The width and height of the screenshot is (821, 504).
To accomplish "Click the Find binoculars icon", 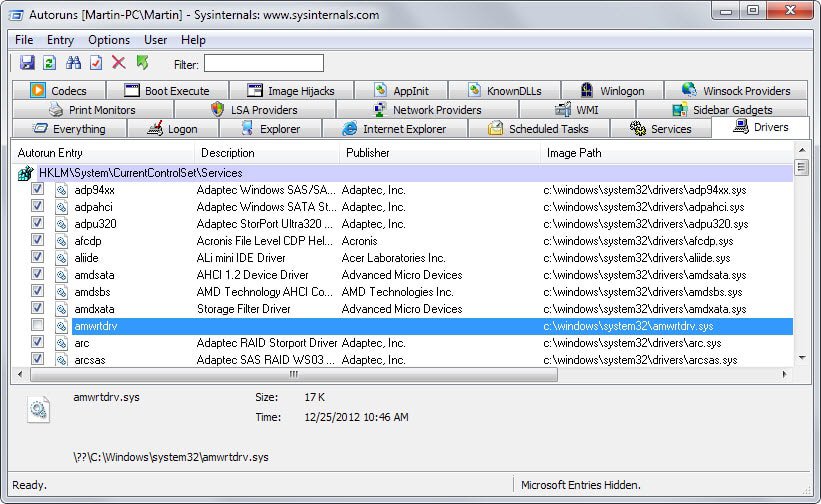I will [73, 63].
